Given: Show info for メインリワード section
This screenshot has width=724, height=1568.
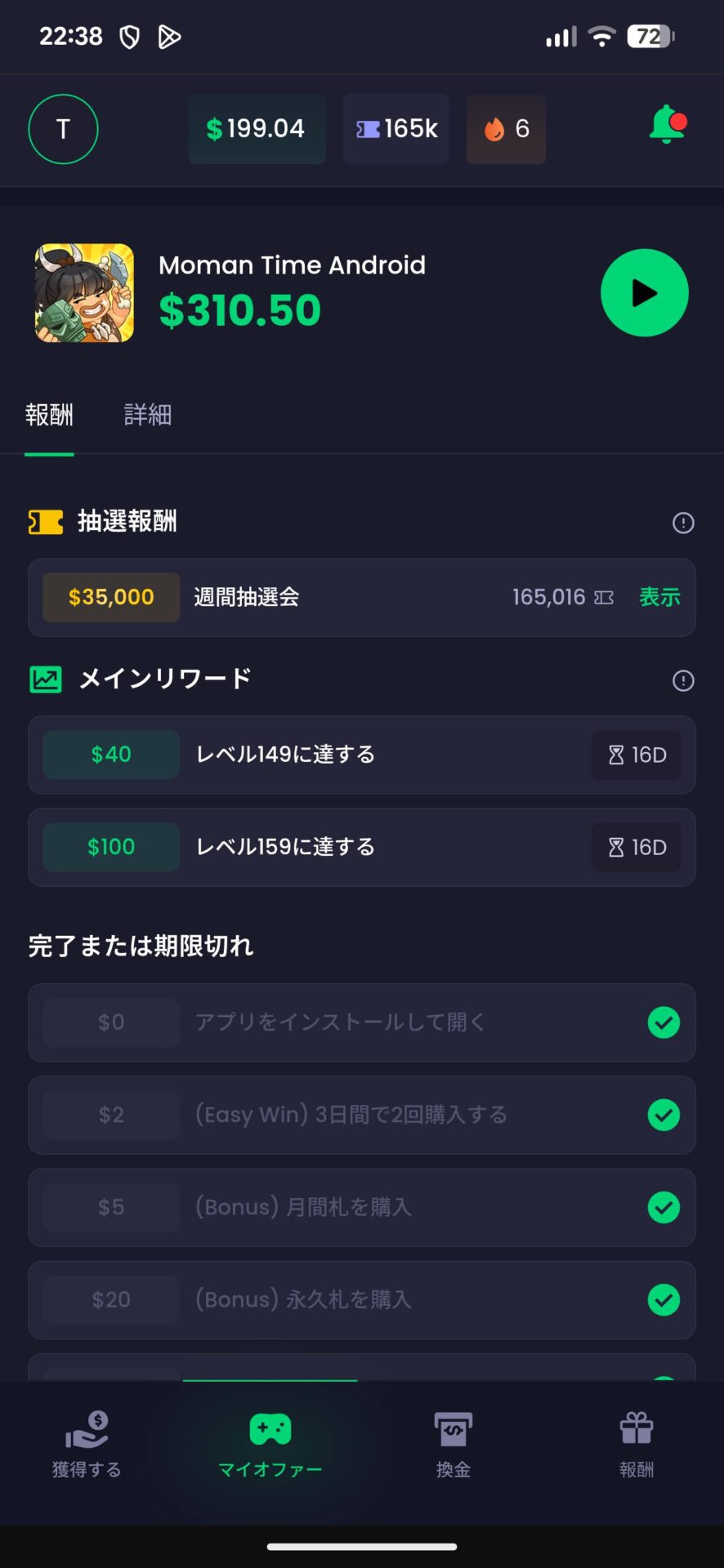Looking at the screenshot, I should click(x=683, y=680).
